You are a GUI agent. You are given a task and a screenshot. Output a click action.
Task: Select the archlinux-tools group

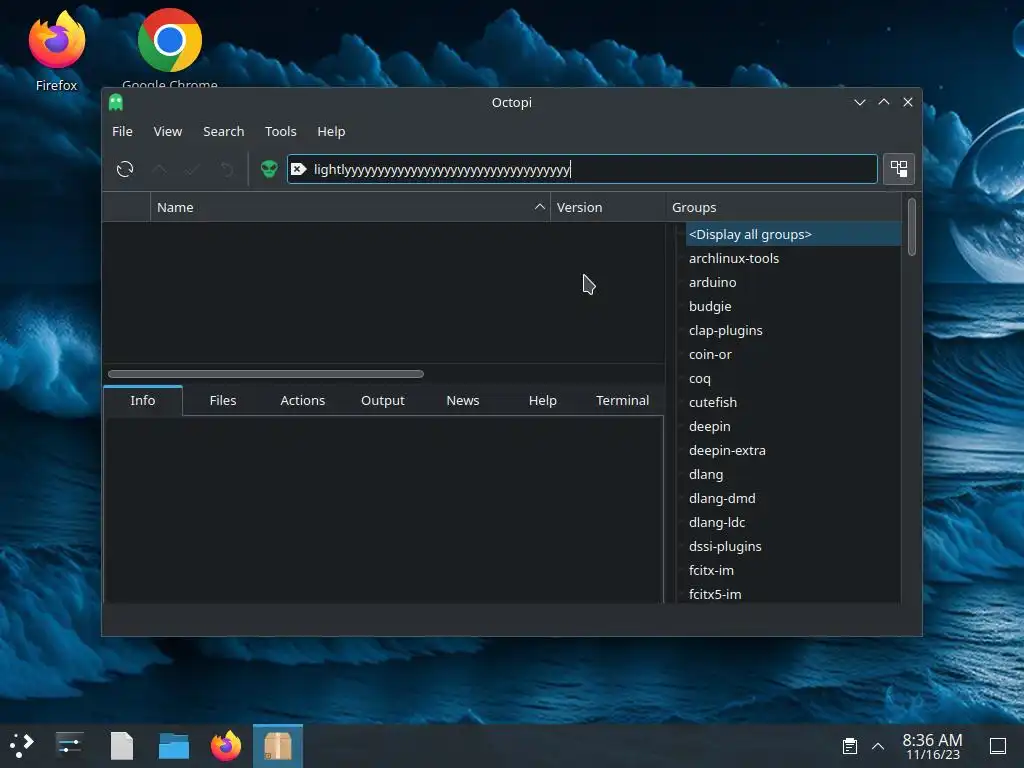pyautogui.click(x=793, y=258)
